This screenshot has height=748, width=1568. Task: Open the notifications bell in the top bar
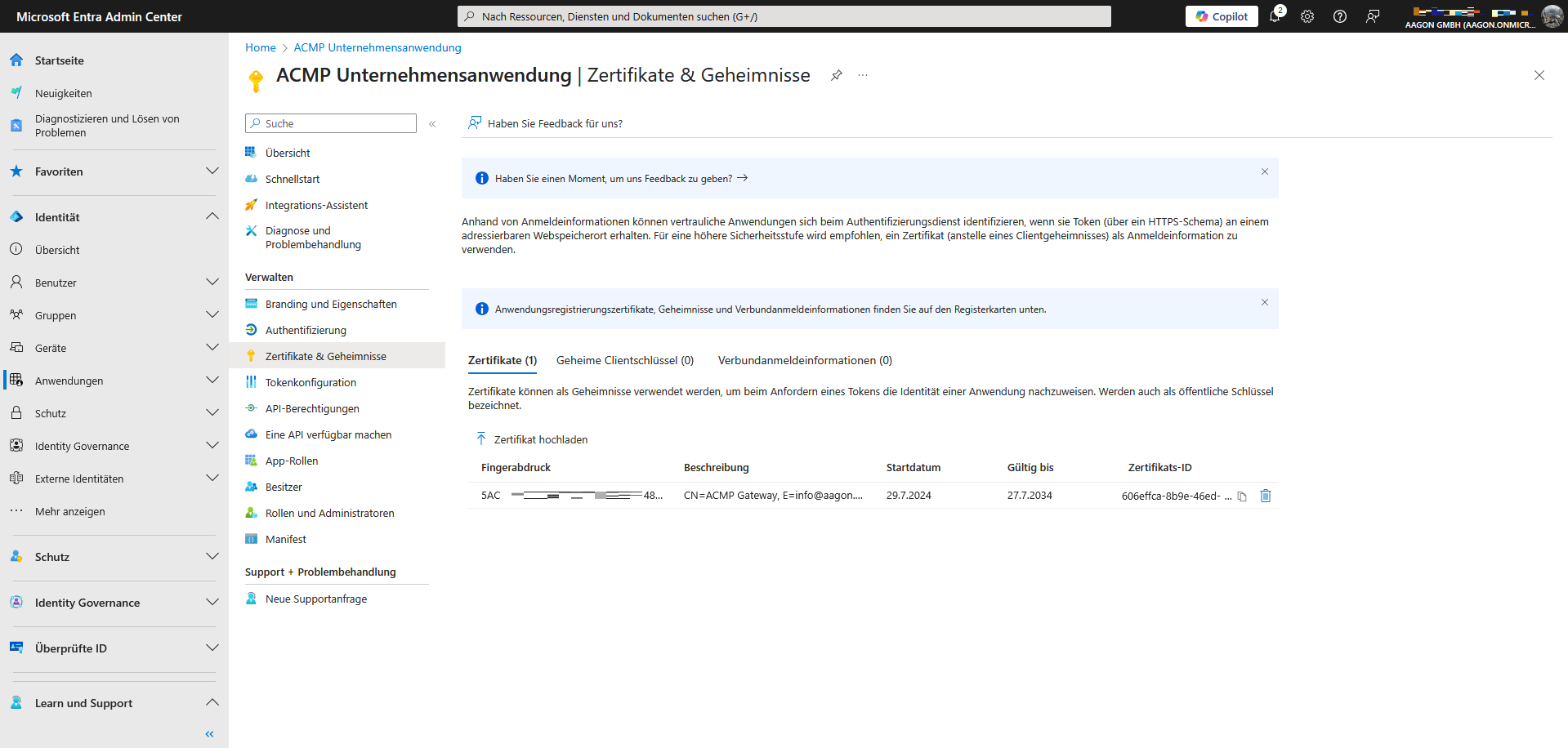point(1275,16)
